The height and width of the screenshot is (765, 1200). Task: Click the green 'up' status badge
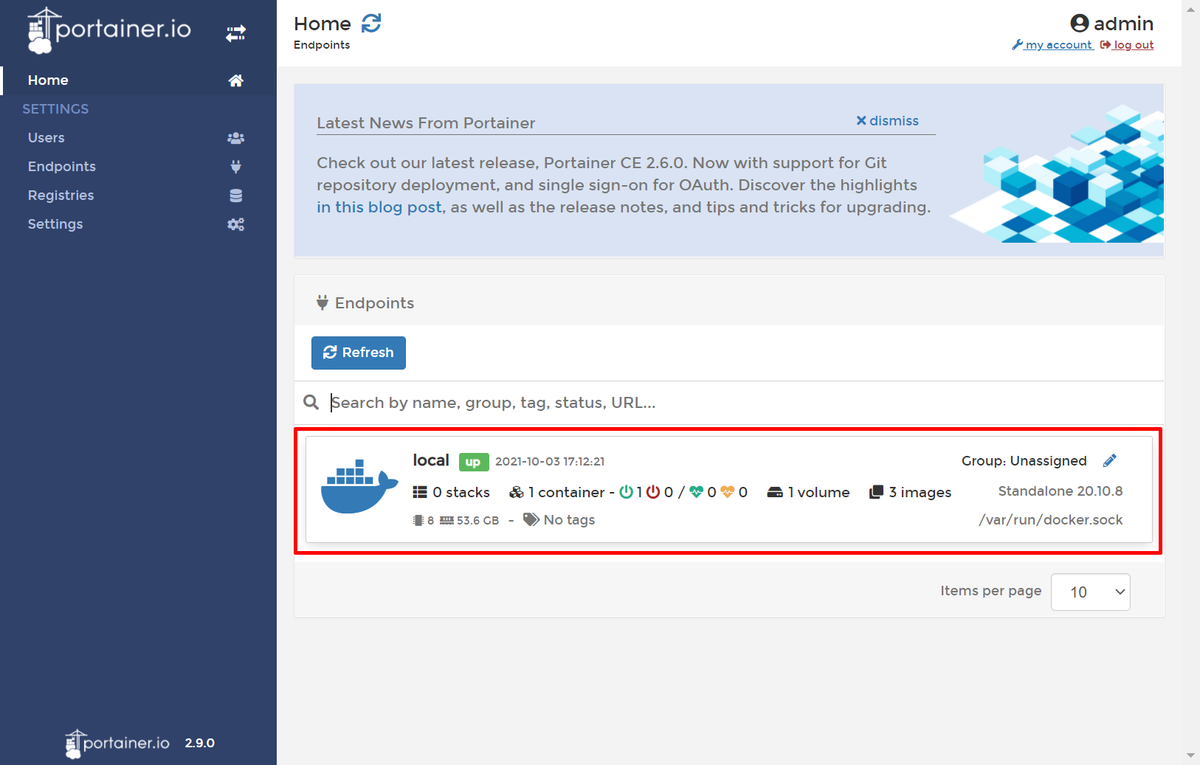[473, 462]
